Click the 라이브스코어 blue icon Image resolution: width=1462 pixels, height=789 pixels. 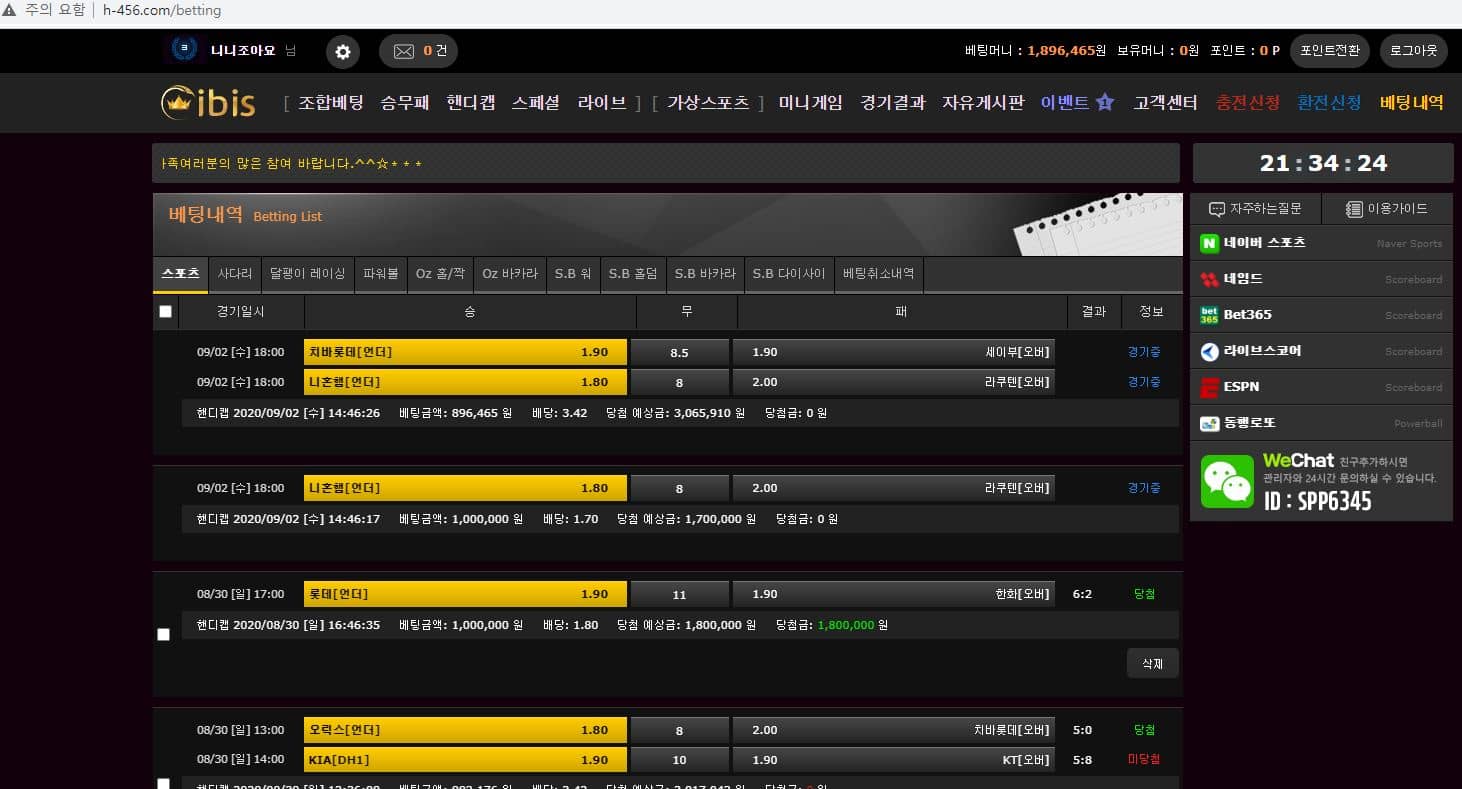tap(1210, 351)
